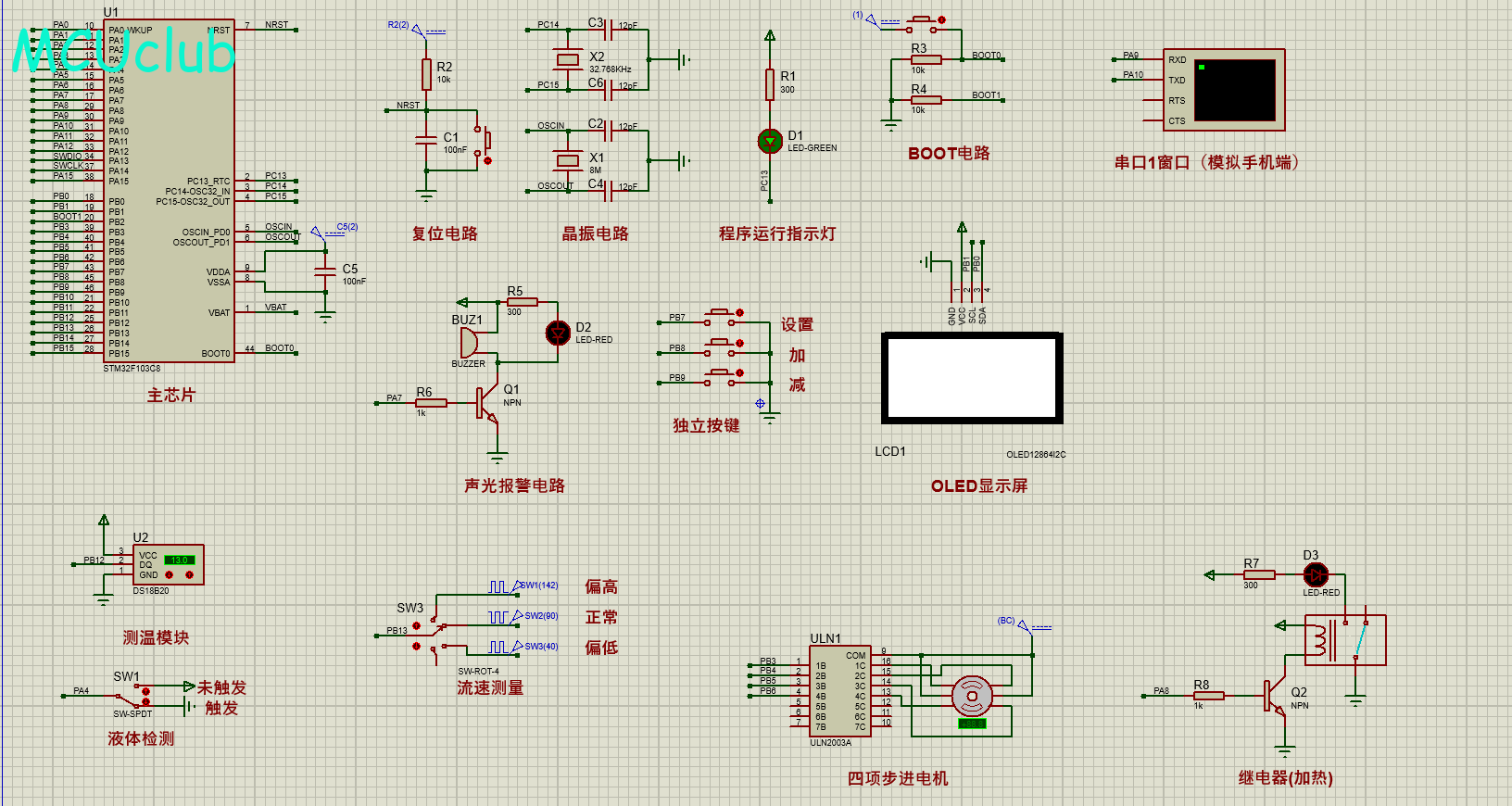Move SW1 SPDT switch up to 未触发

[x=145, y=690]
